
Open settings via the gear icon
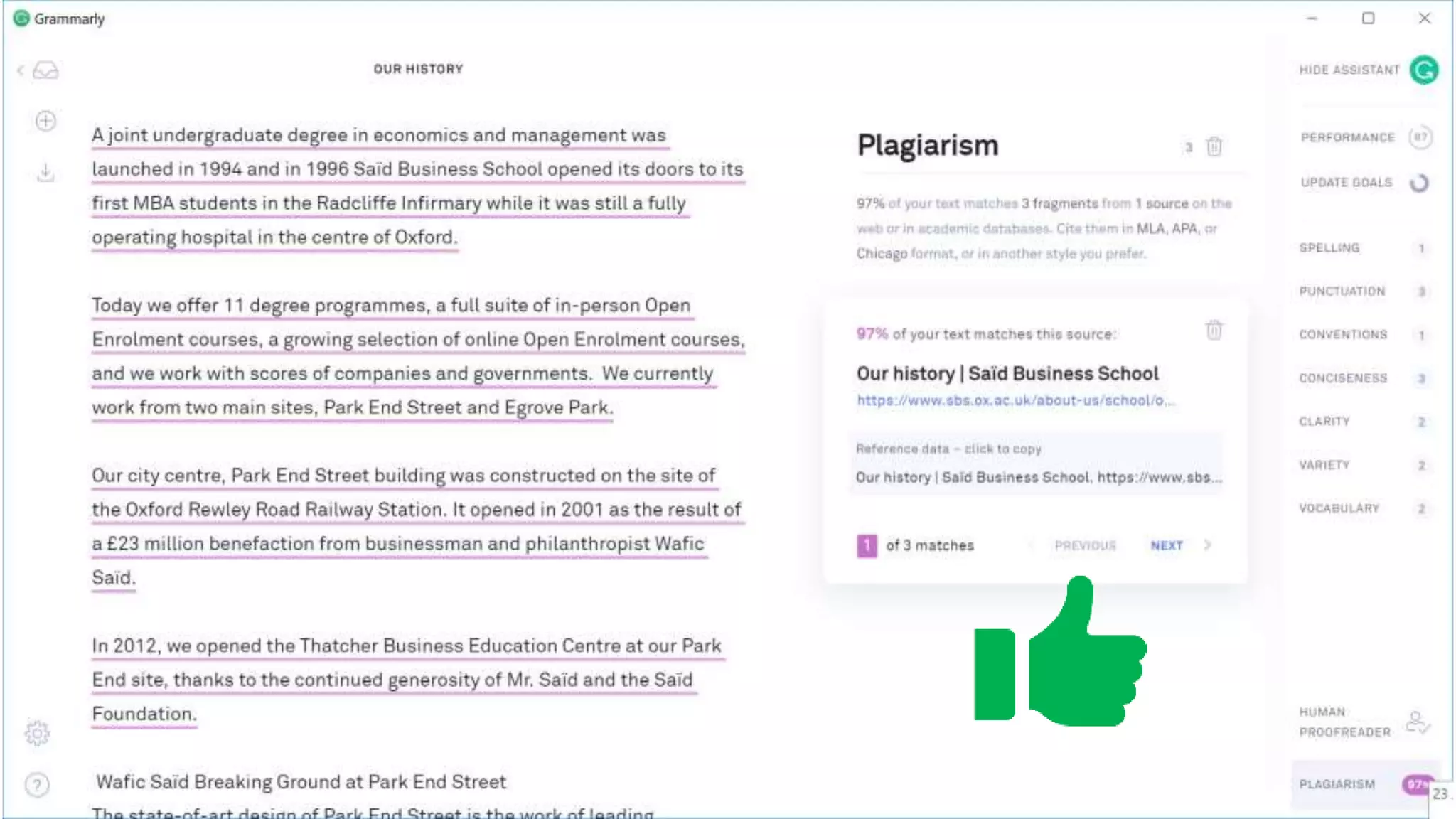[x=37, y=733]
